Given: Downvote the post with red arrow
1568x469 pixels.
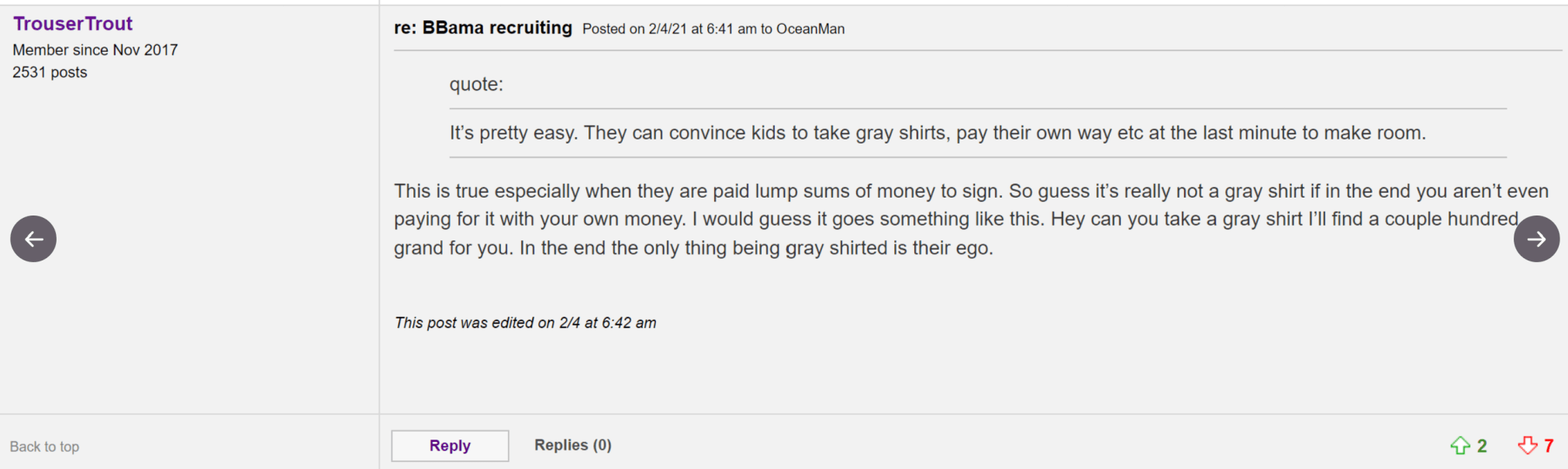Looking at the screenshot, I should coord(1527,446).
